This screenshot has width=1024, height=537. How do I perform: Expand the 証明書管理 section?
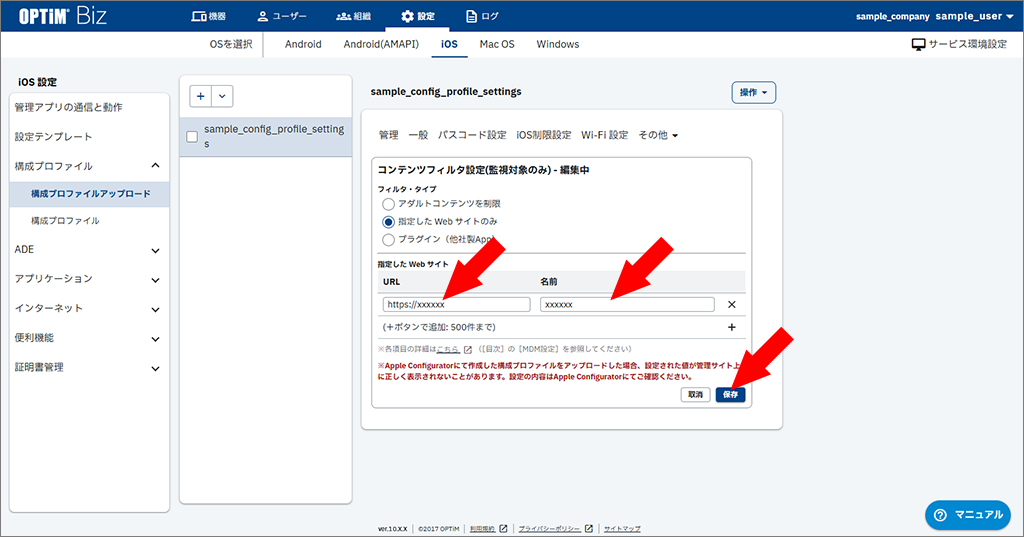point(89,367)
